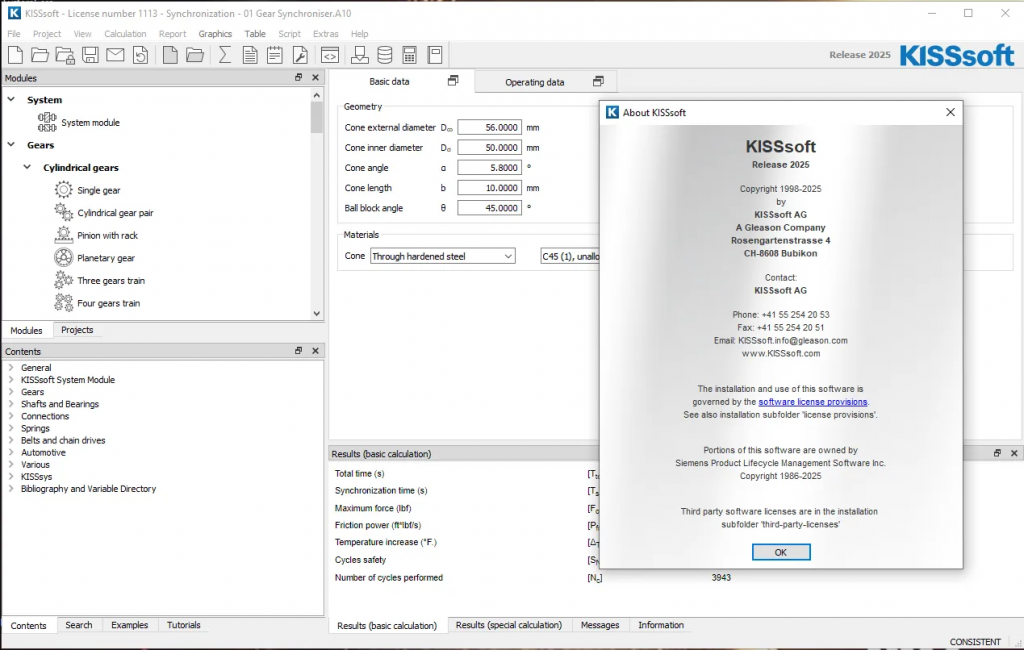The width and height of the screenshot is (1024, 650).
Task: Open the Calculation menu
Action: coord(125,33)
